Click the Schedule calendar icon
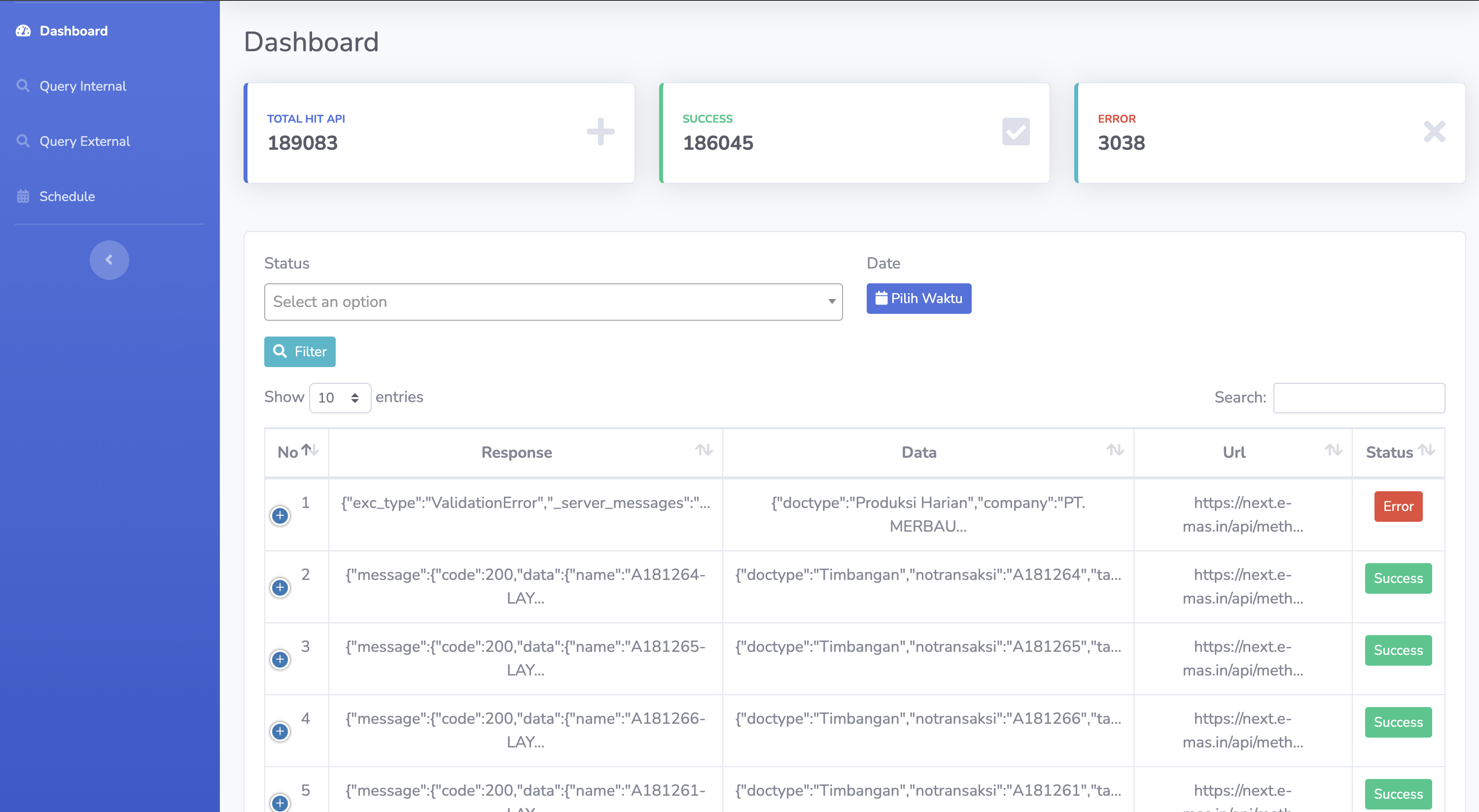 click(x=23, y=196)
